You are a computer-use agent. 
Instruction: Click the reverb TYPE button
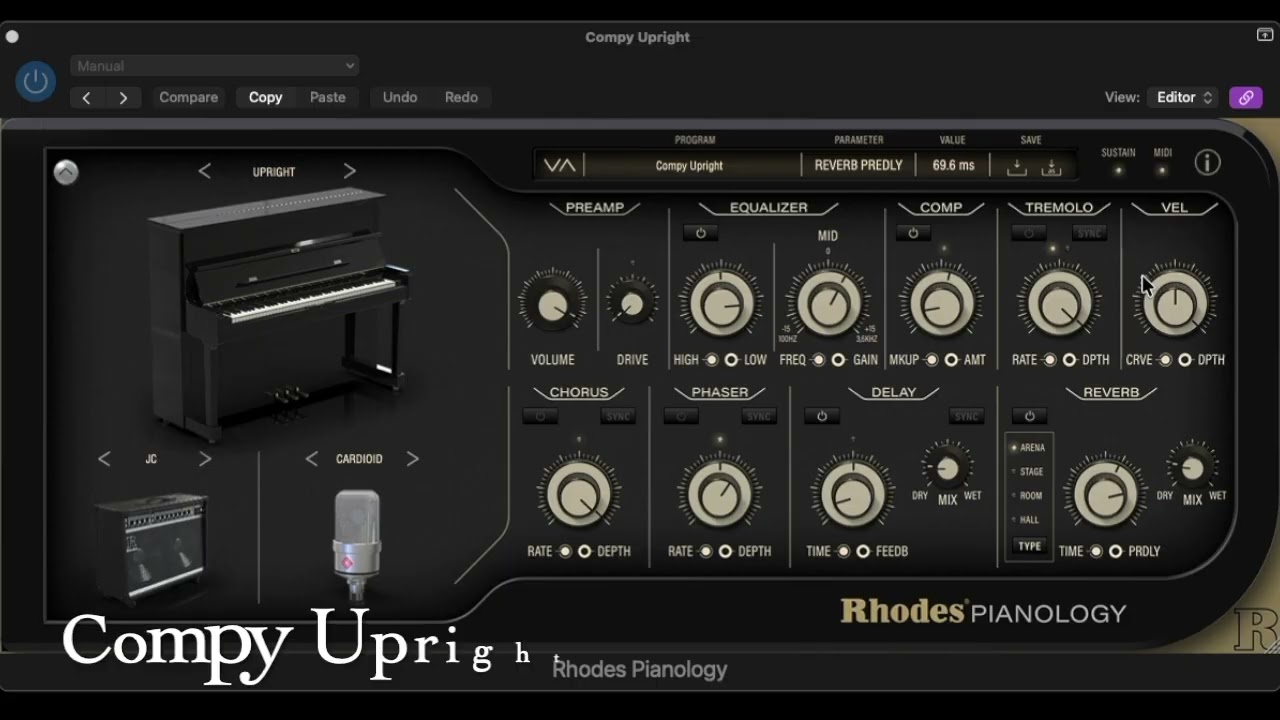tap(1029, 546)
